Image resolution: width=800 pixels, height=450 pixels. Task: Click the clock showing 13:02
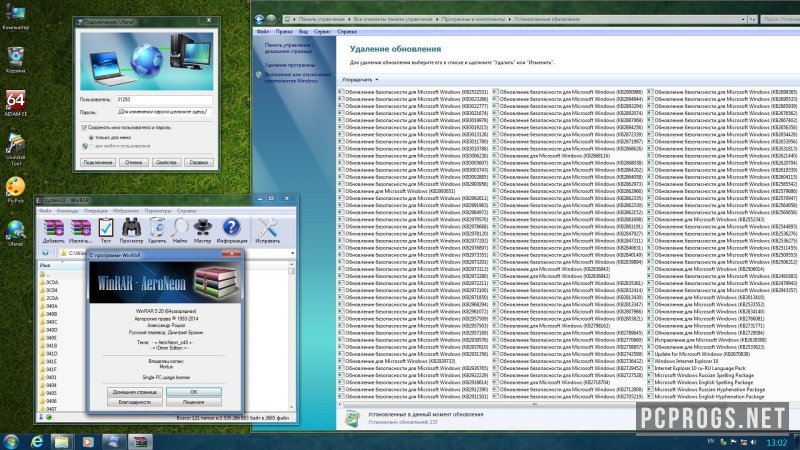pos(777,442)
